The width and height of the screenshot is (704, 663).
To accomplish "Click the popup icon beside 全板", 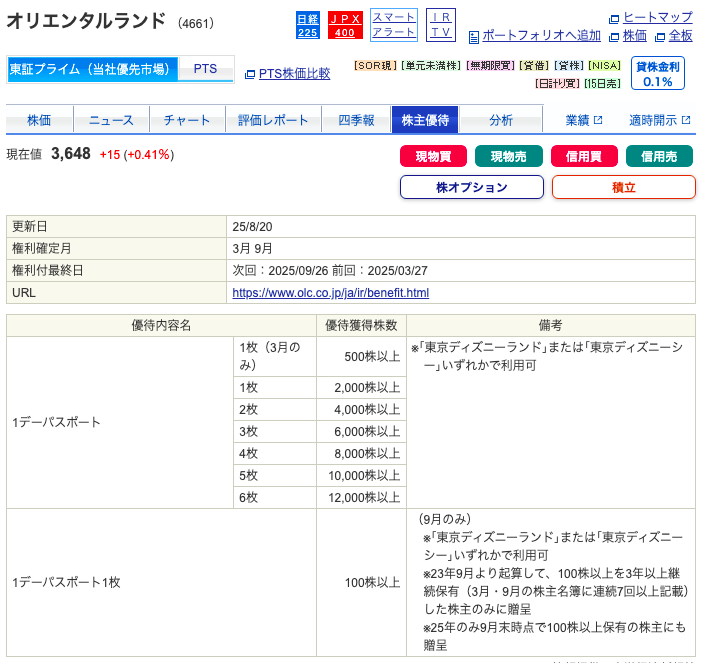I will coord(660,37).
